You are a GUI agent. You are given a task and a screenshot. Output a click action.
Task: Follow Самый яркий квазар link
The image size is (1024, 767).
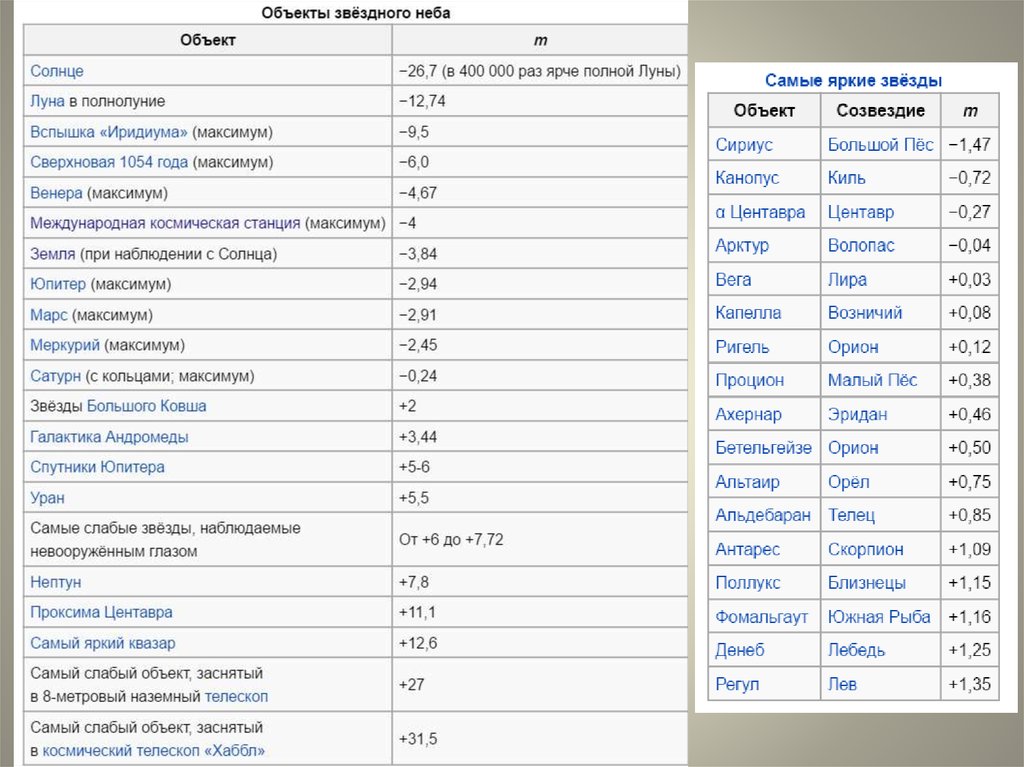tap(103, 643)
